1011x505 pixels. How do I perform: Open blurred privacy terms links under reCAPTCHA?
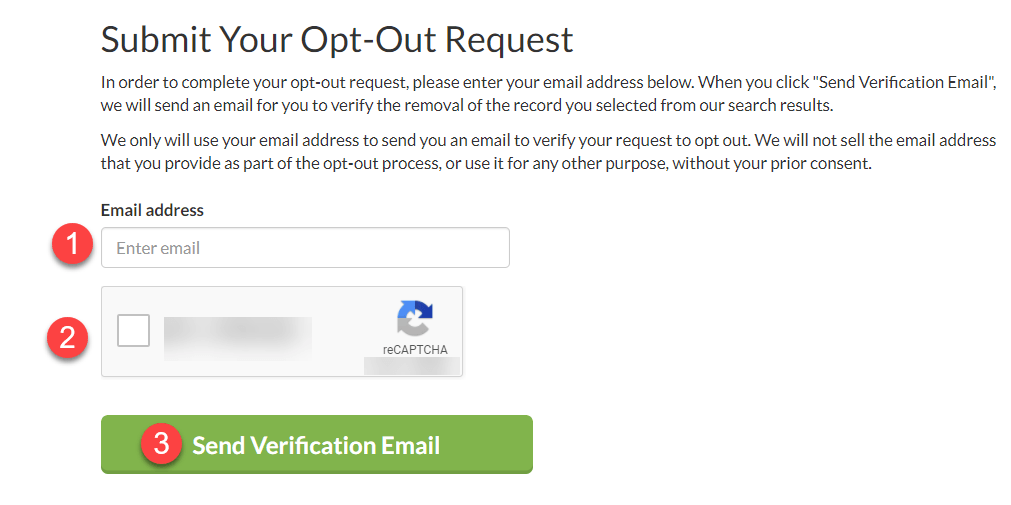pyautogui.click(x=412, y=366)
